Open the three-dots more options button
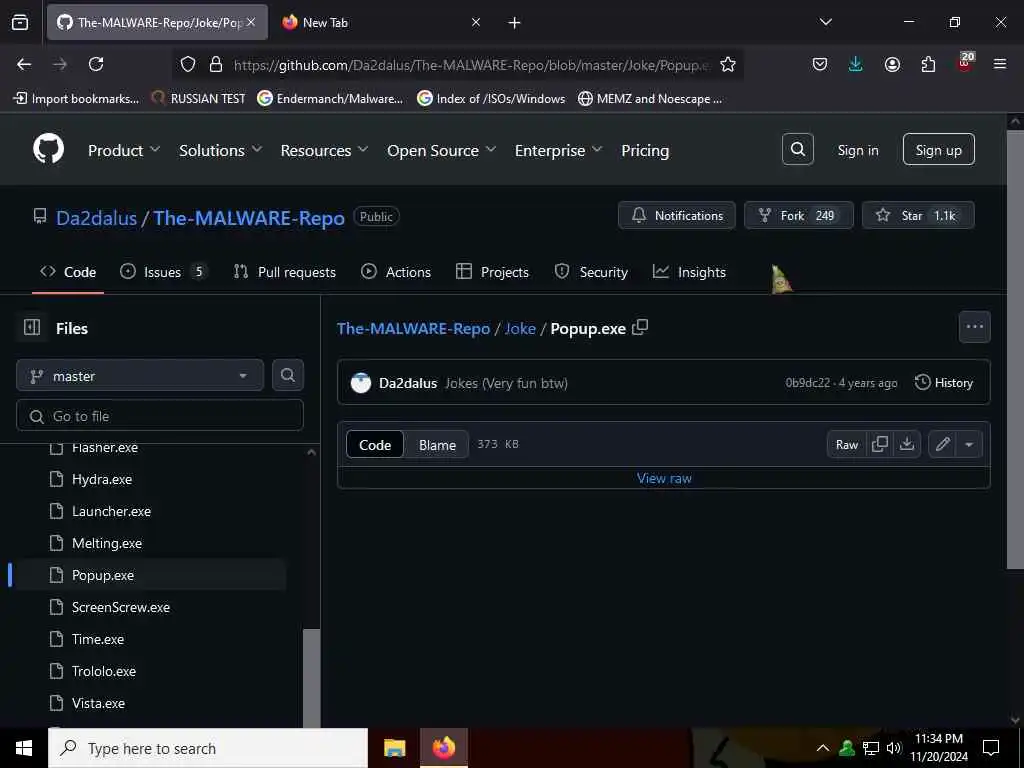1024x768 pixels. 974,327
